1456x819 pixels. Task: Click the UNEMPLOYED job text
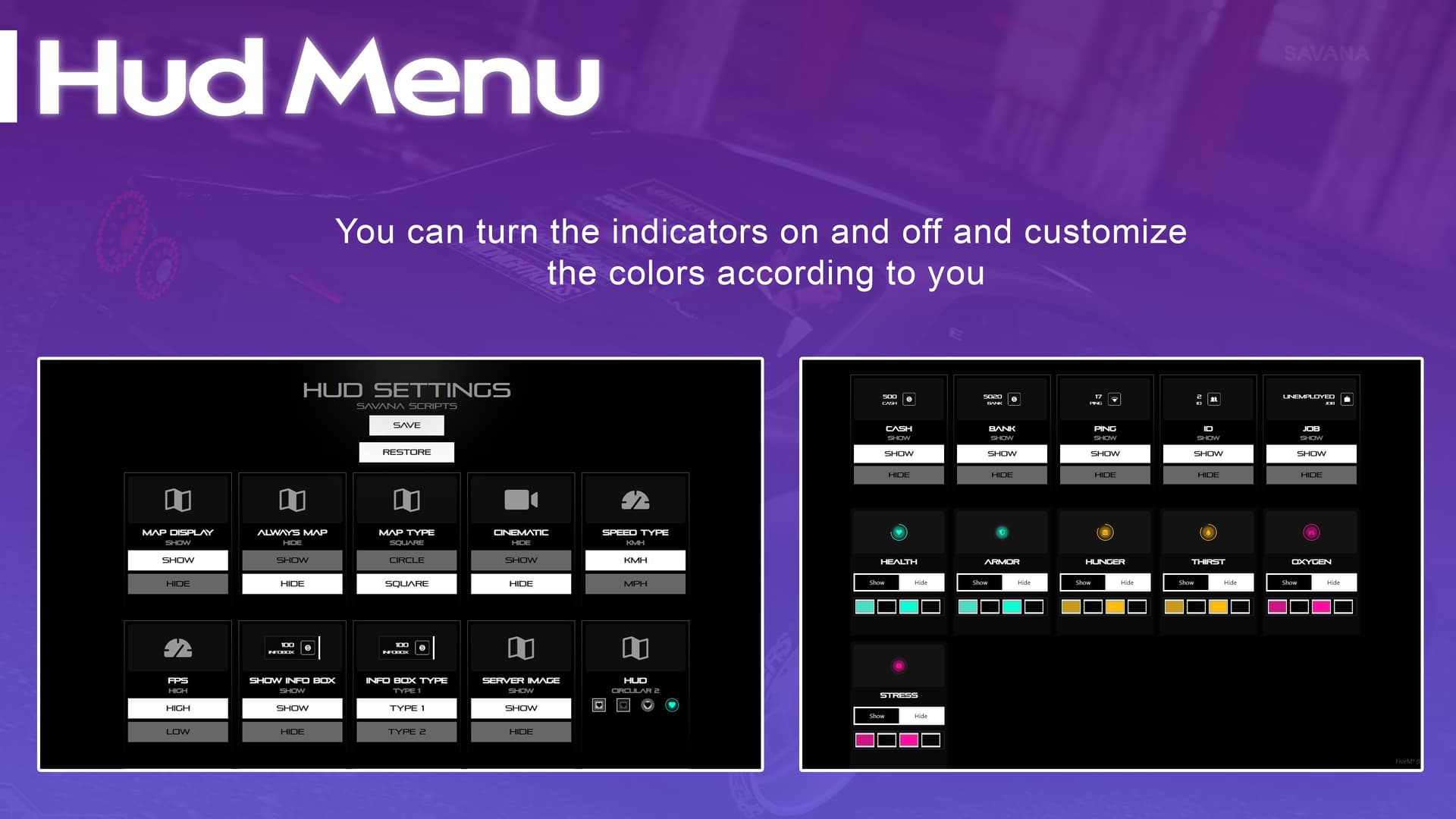[1308, 397]
